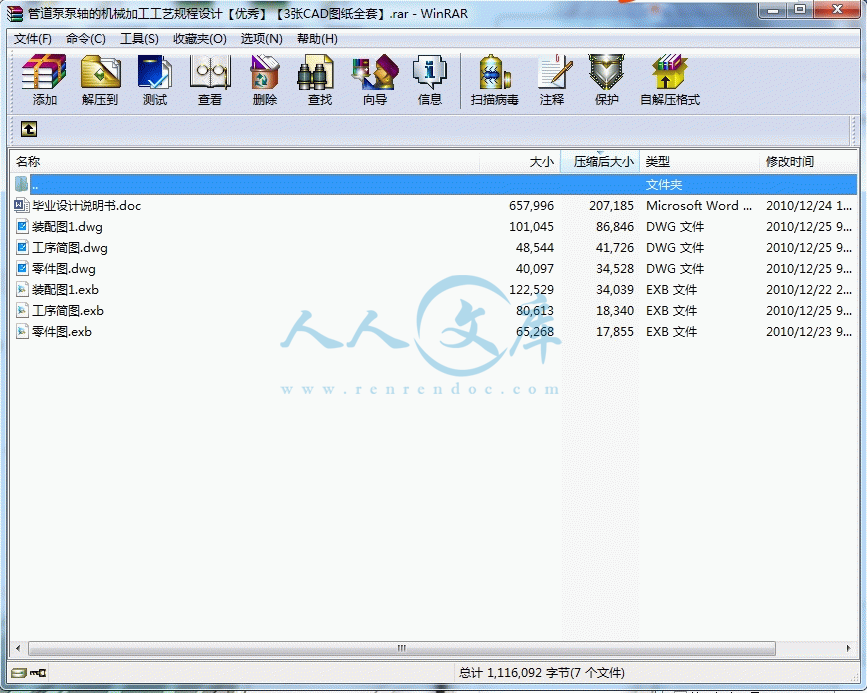The width and height of the screenshot is (867, 693).
Task: Open the 收藏夹(O) menu
Action: [x=200, y=39]
